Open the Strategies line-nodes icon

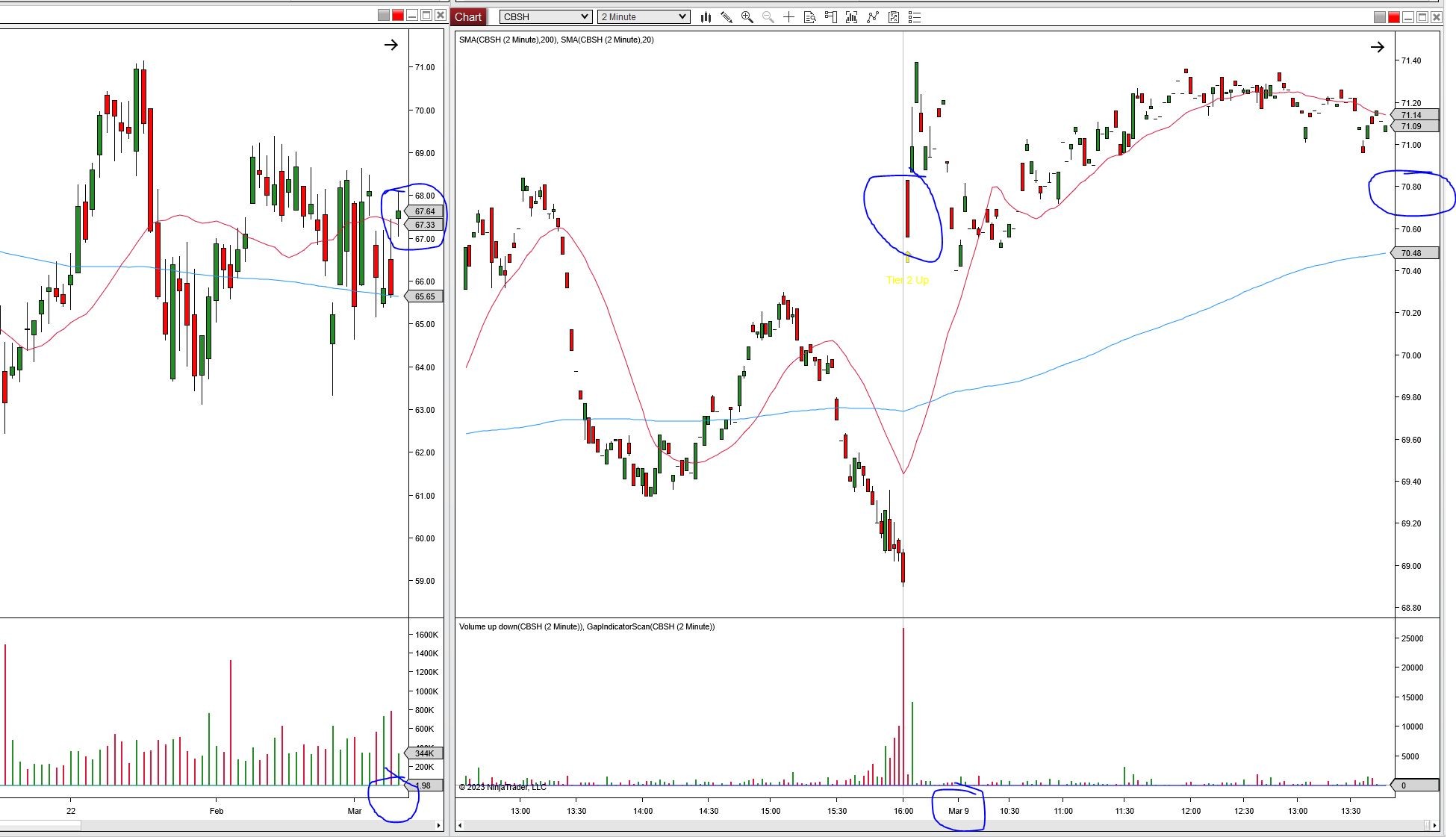tap(872, 17)
